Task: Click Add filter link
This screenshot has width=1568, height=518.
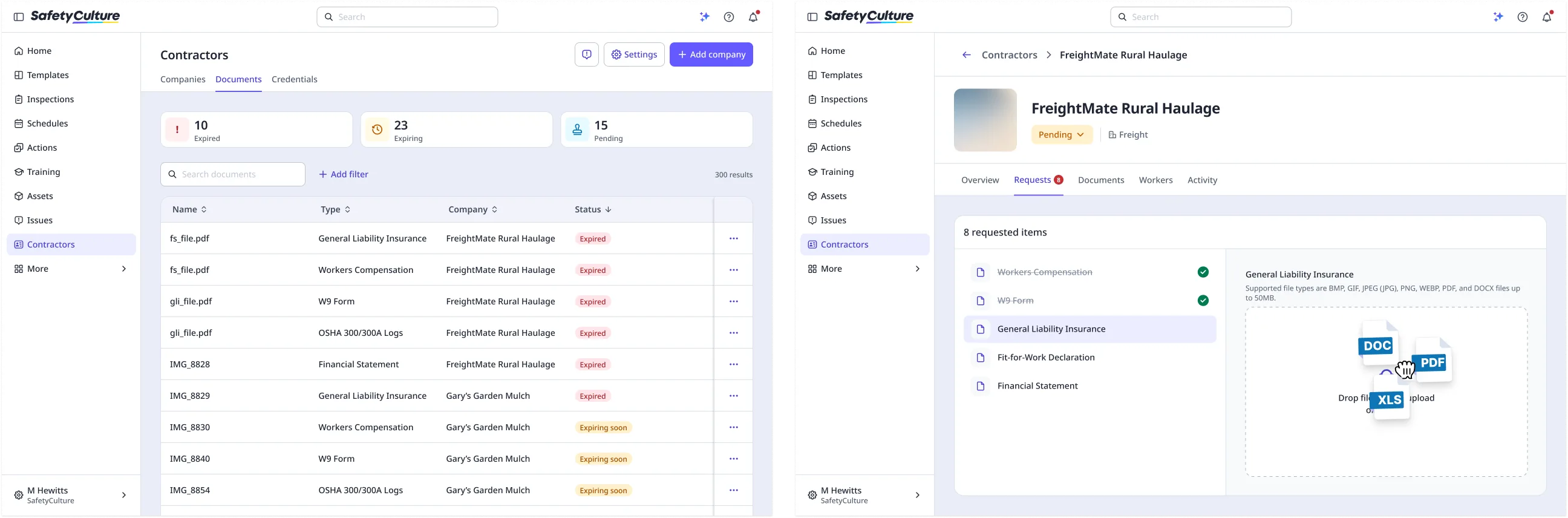Action: point(344,175)
